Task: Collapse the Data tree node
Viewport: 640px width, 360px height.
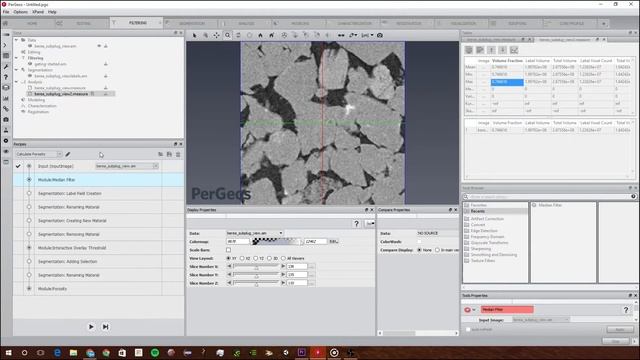Action: point(16,40)
